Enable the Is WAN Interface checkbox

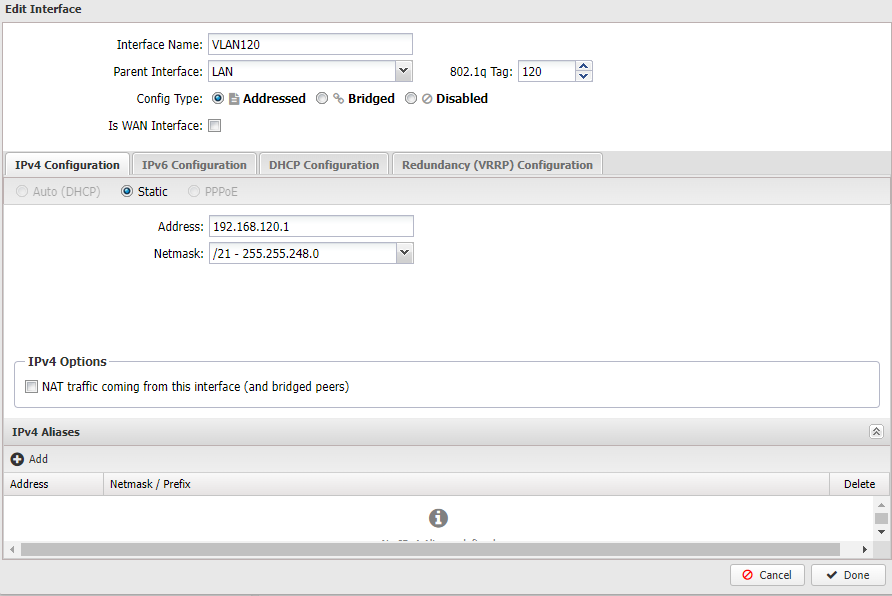click(x=214, y=125)
